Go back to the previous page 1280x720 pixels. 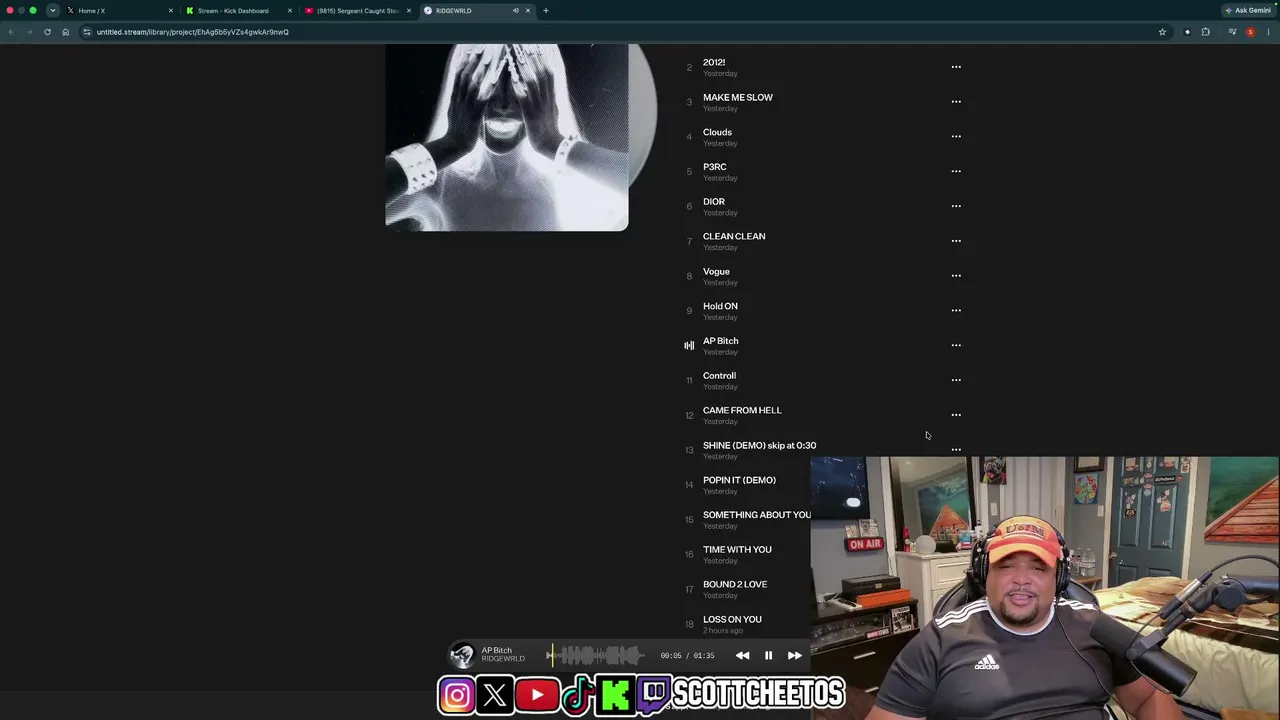point(11,32)
